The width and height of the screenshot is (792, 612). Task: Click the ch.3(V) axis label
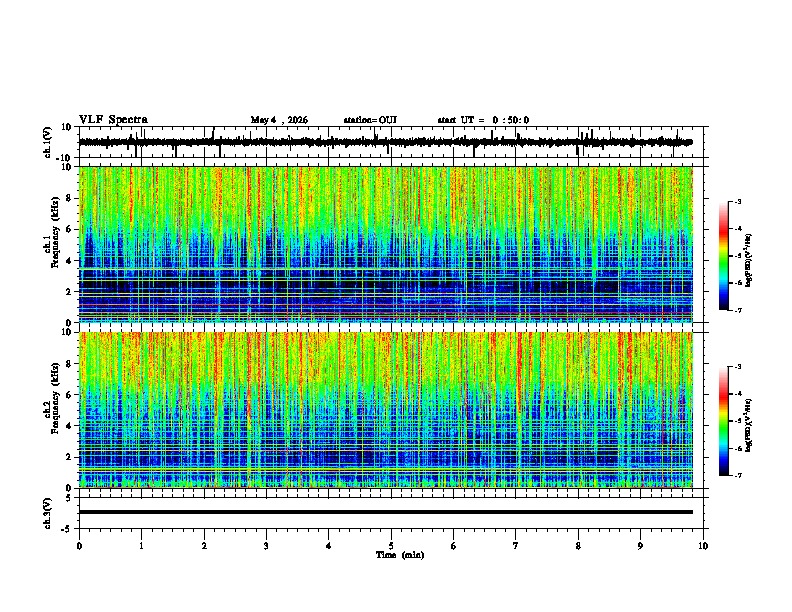tap(48, 513)
